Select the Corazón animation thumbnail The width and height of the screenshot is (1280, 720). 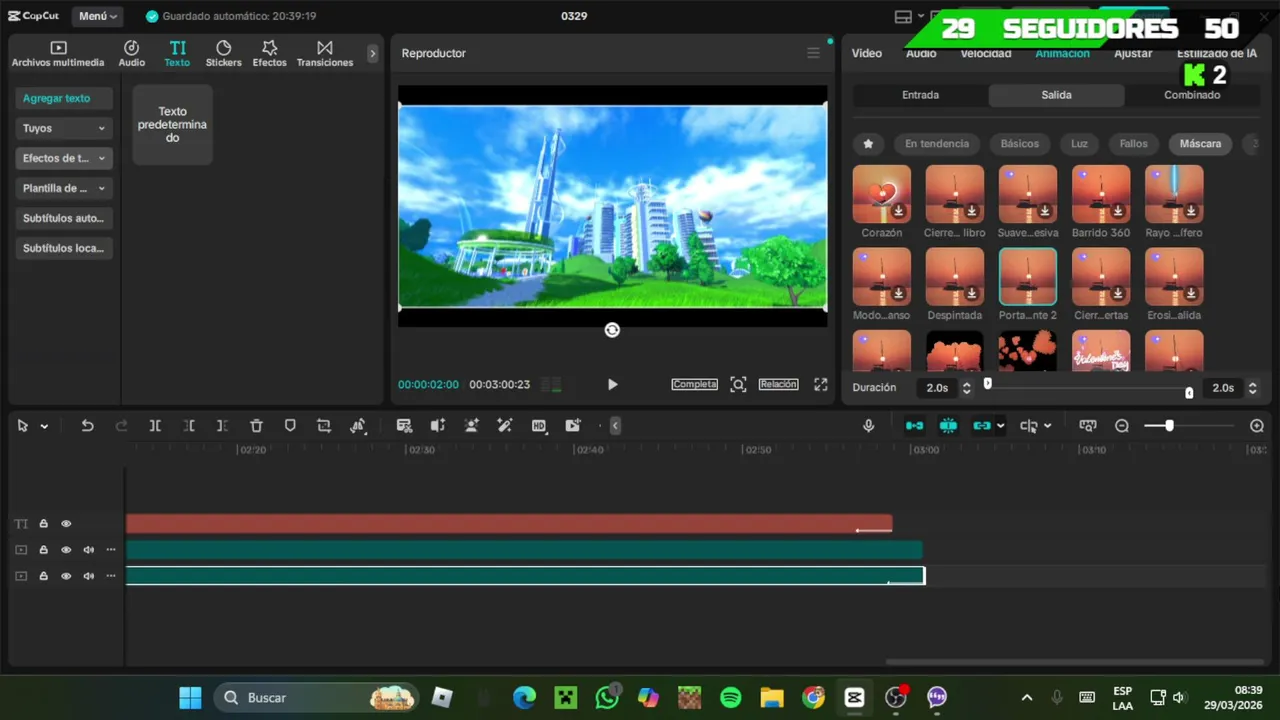[881, 194]
